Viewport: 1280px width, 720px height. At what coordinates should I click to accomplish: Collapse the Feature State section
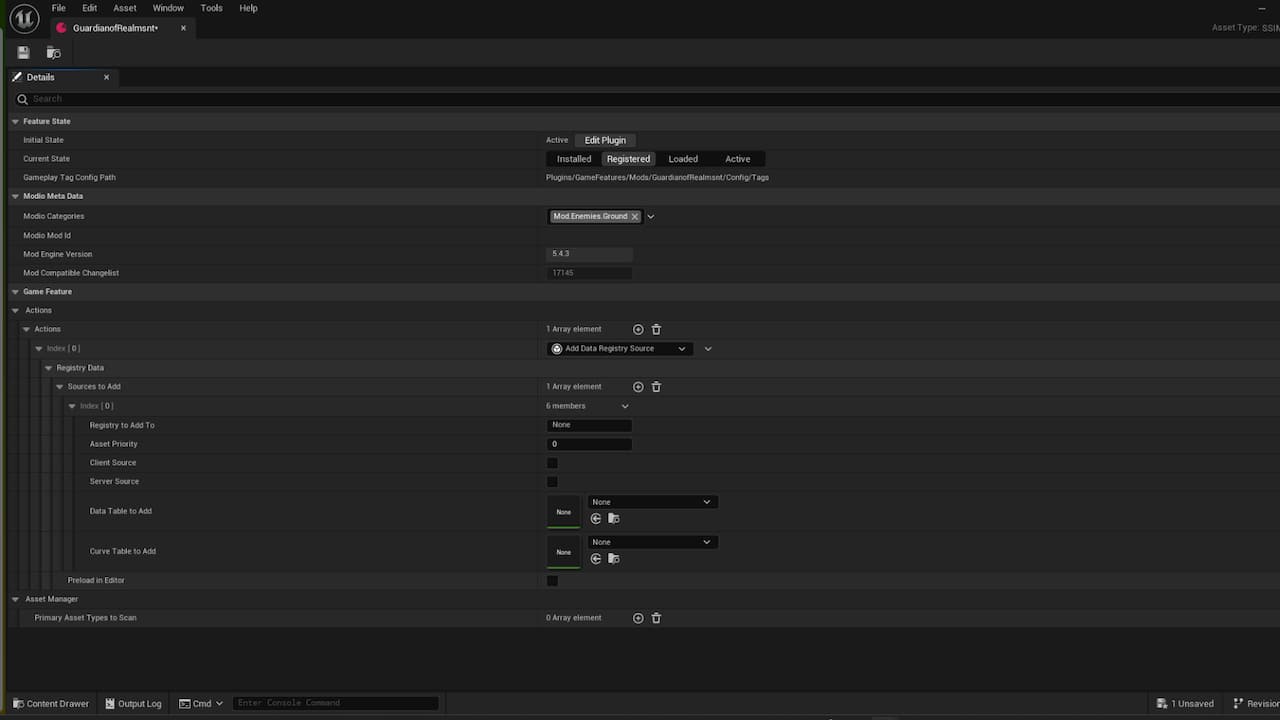click(15, 121)
